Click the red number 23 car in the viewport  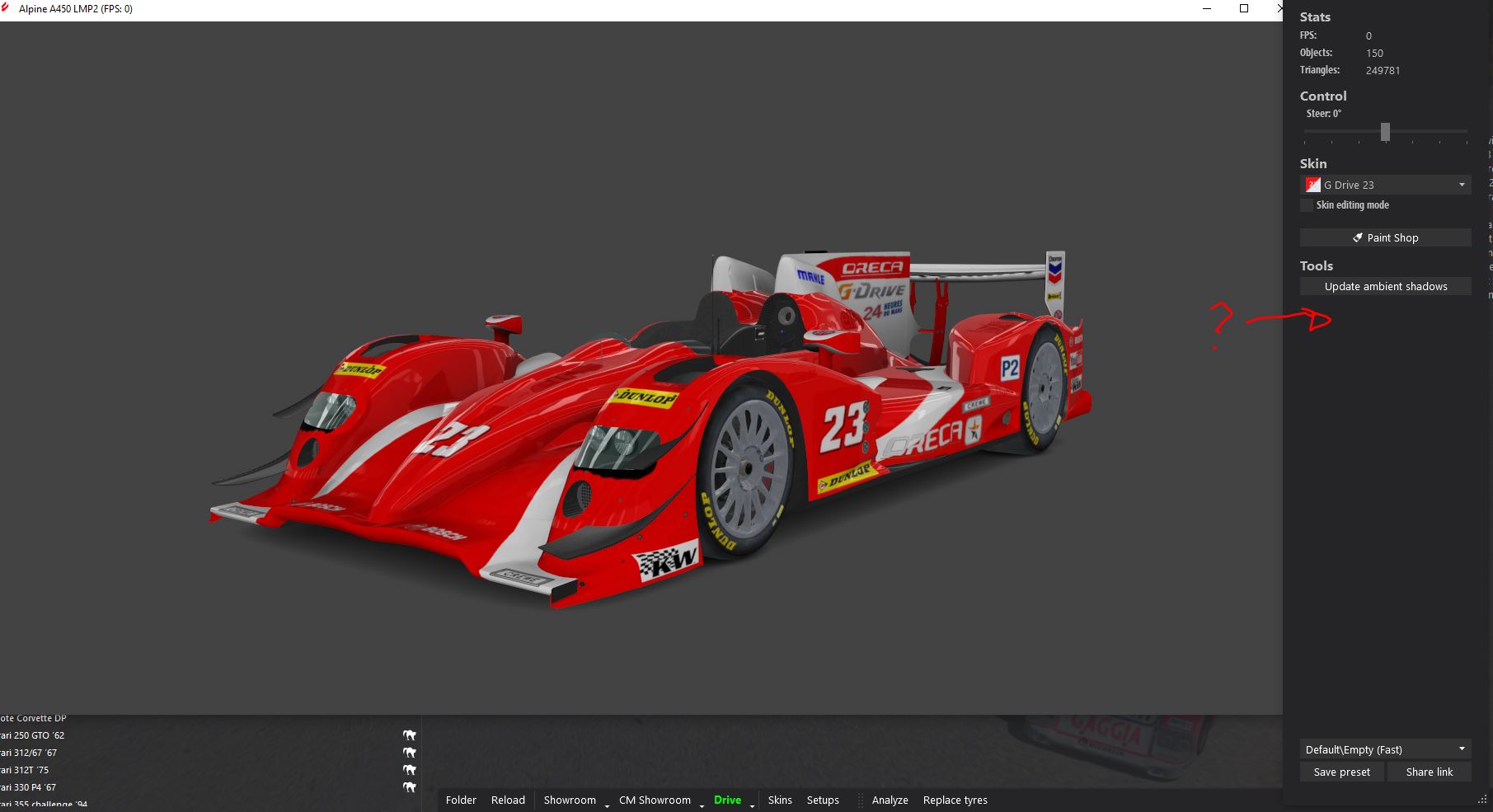(651, 429)
